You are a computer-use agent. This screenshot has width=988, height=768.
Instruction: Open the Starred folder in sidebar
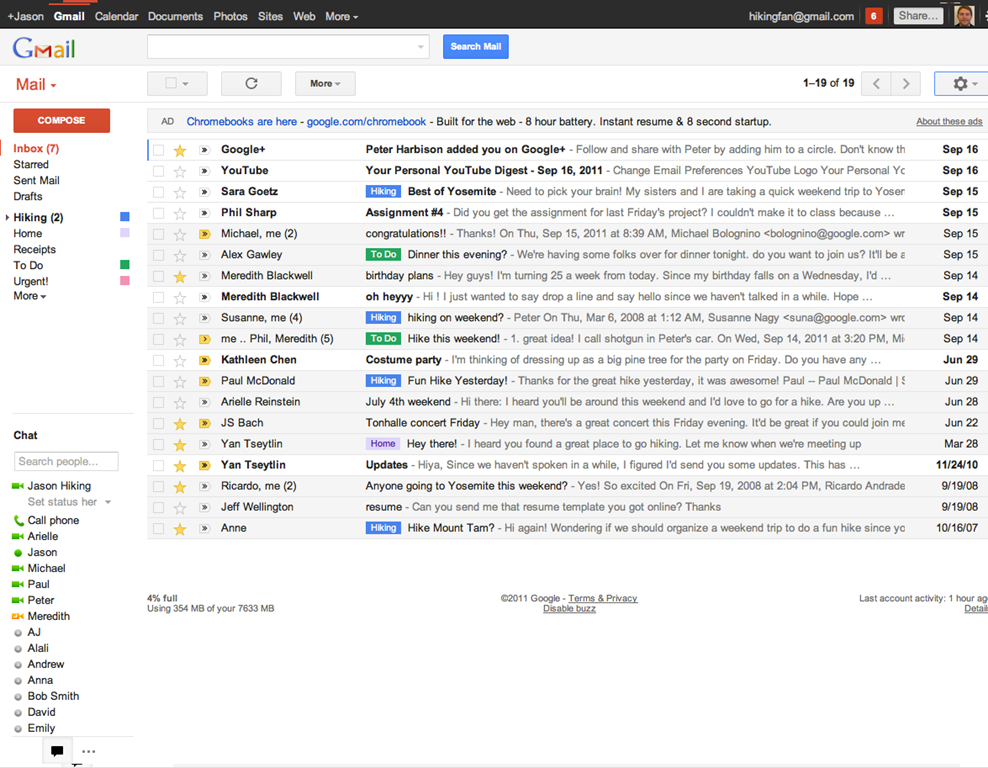(x=31, y=165)
